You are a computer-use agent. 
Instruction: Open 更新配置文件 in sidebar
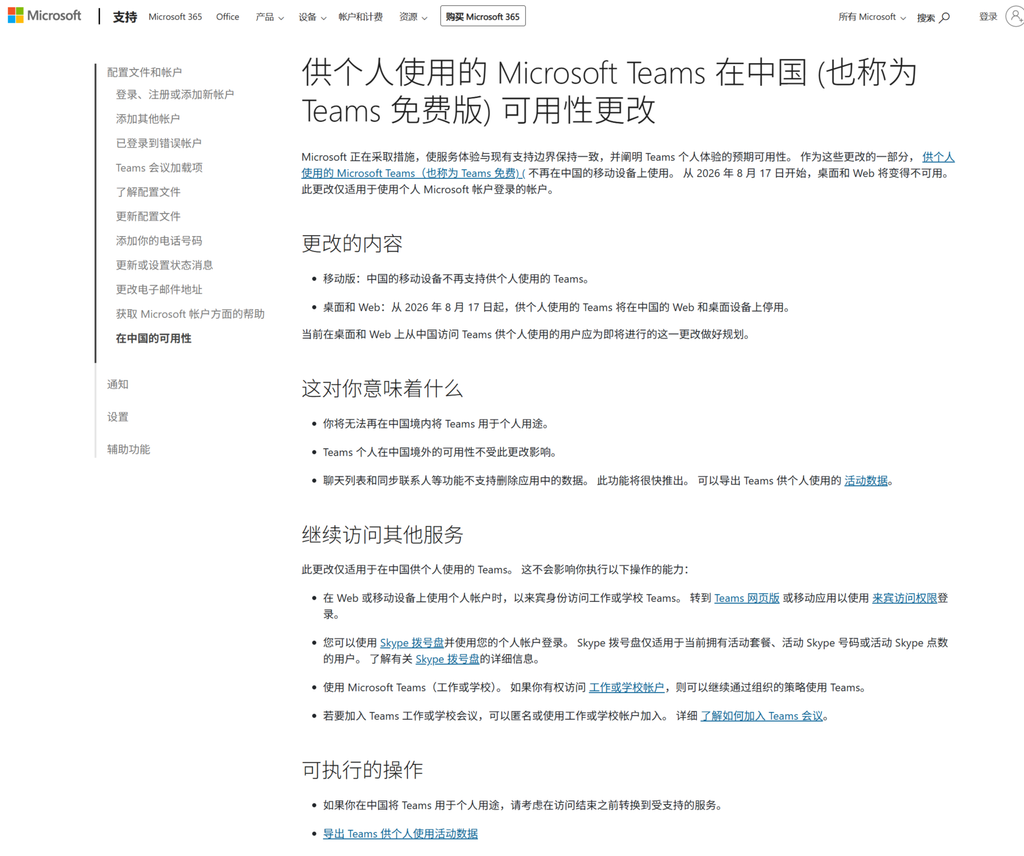tap(148, 216)
